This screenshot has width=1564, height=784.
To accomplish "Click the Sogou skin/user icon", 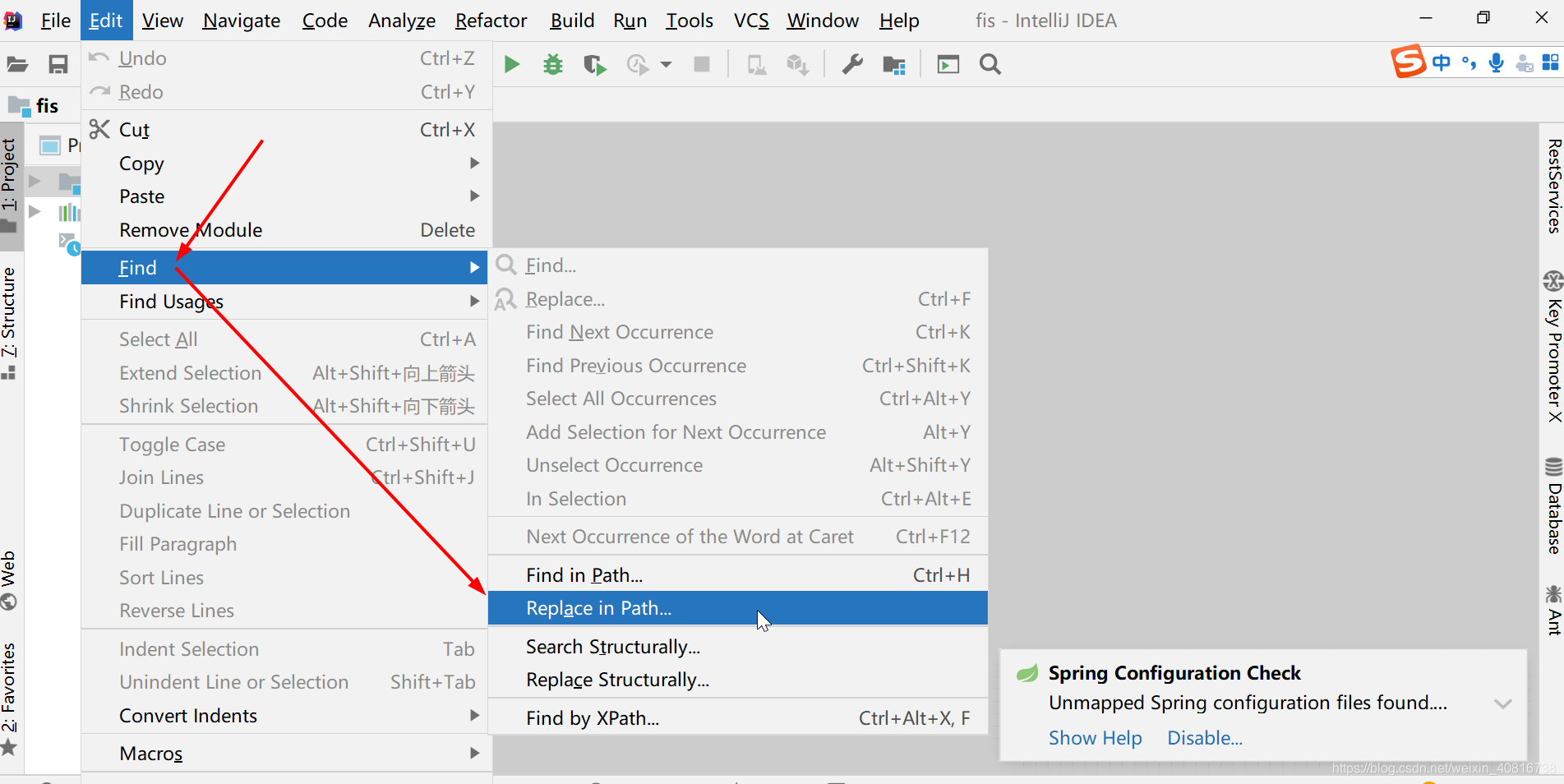I will pyautogui.click(x=1524, y=62).
